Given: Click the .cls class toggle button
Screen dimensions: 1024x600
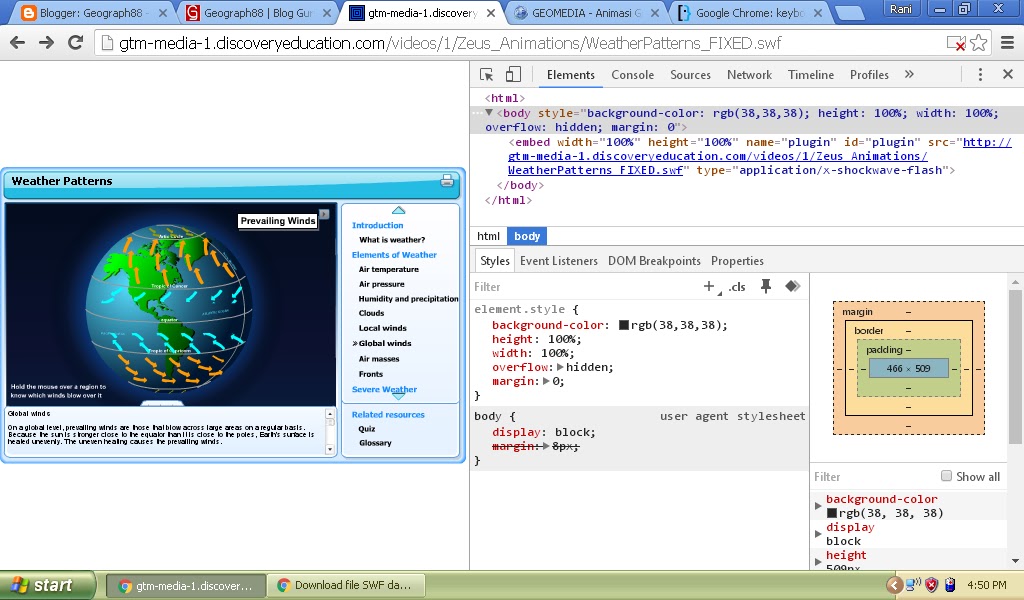Looking at the screenshot, I should [x=737, y=287].
